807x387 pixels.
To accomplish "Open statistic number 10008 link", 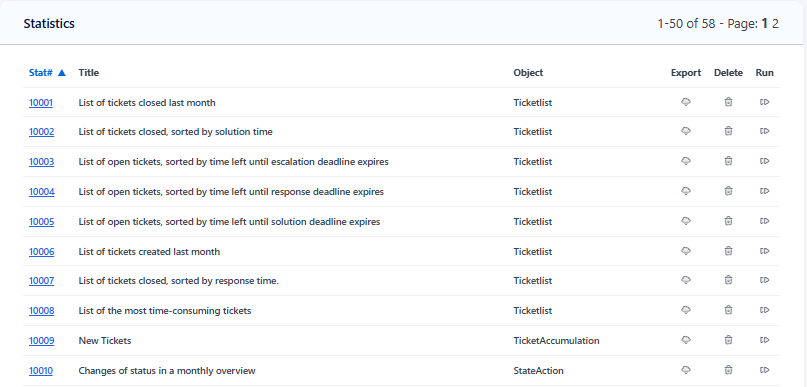I will 41,310.
